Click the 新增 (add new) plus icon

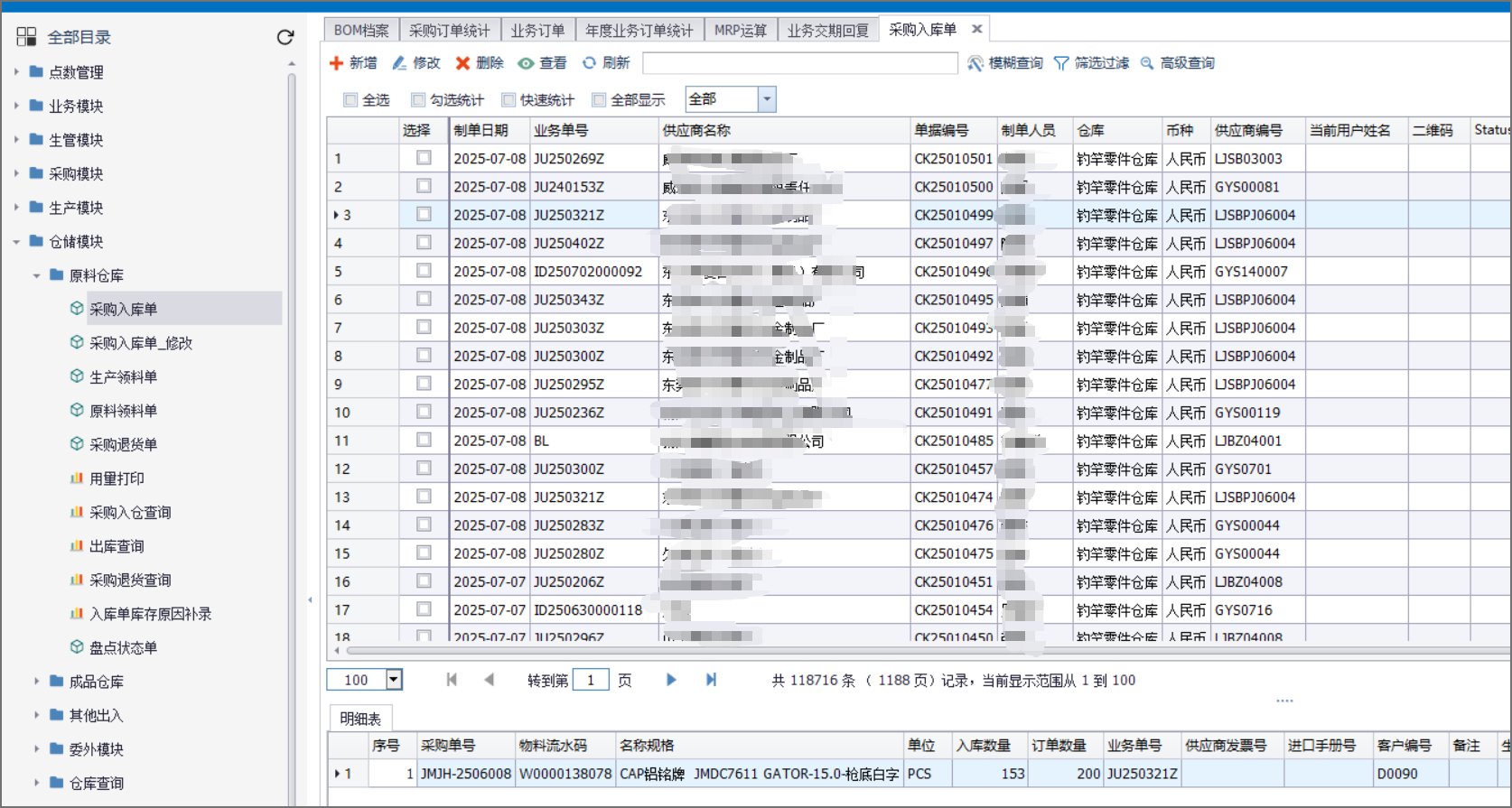click(x=336, y=63)
